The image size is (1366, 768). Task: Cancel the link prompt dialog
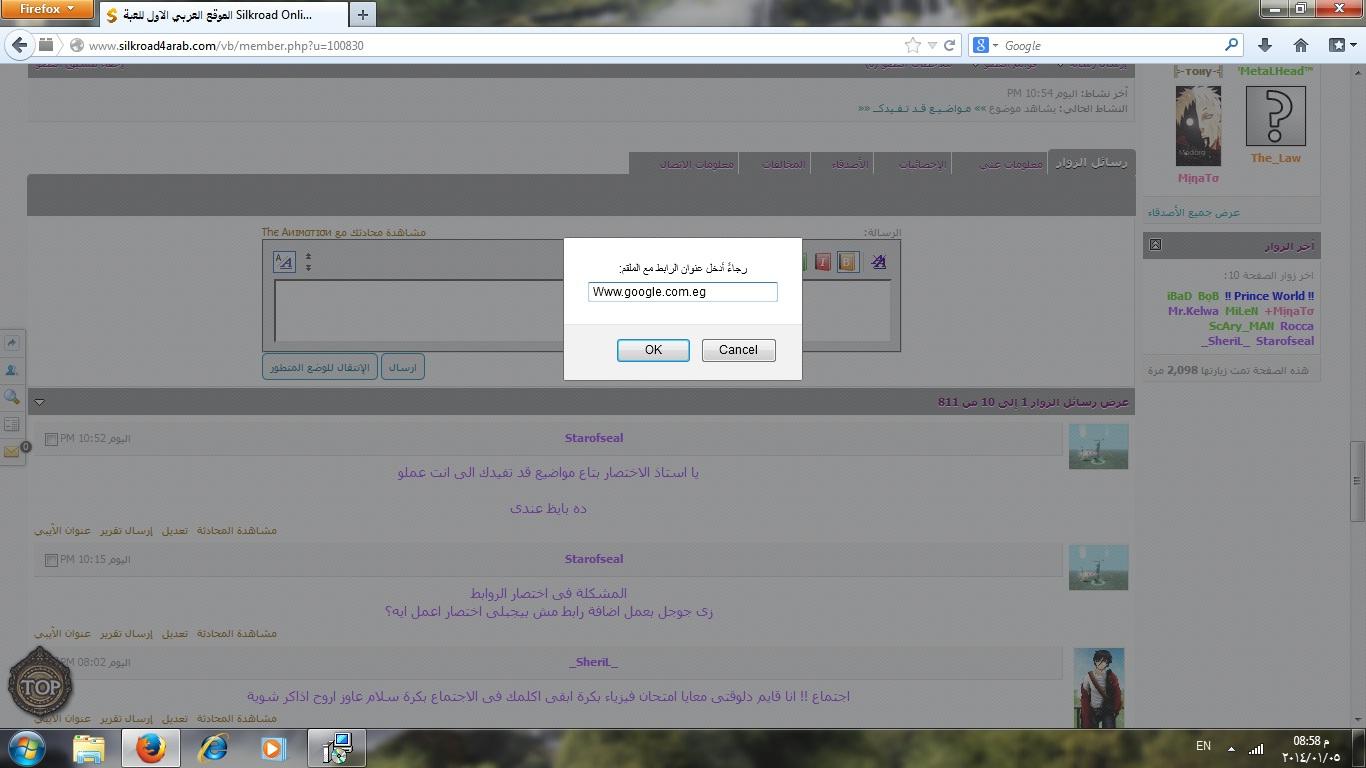pos(738,350)
